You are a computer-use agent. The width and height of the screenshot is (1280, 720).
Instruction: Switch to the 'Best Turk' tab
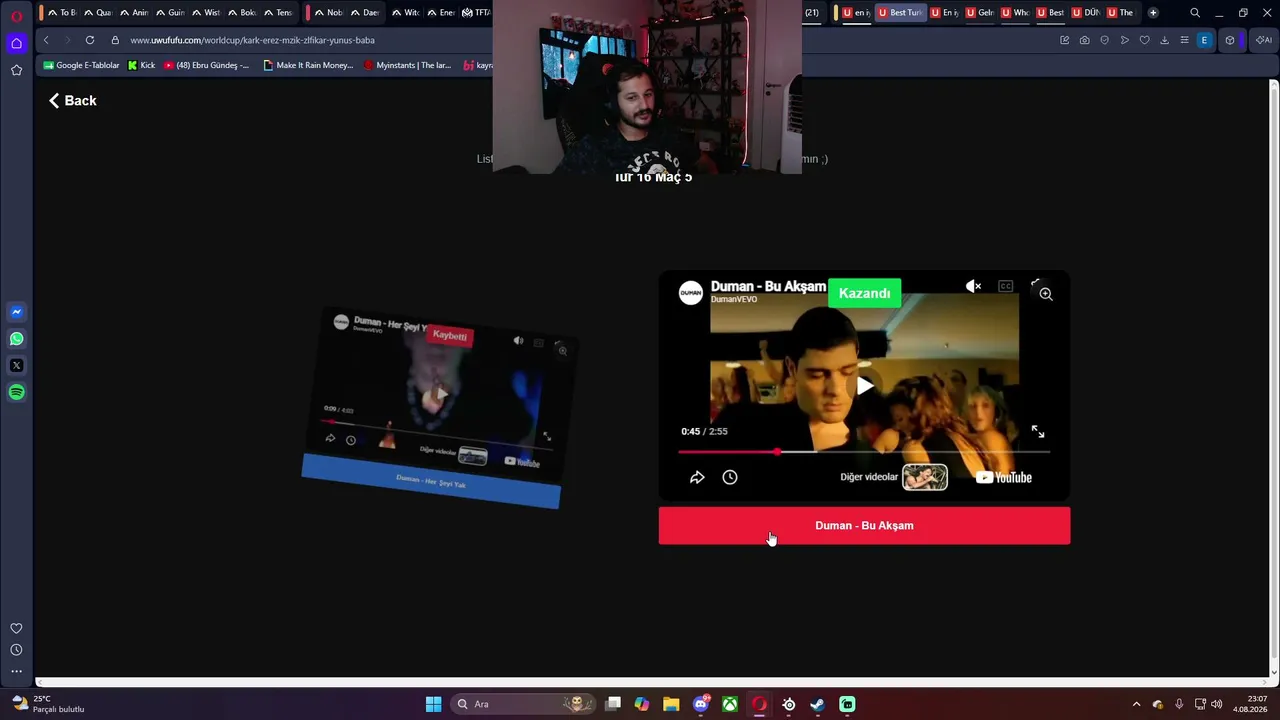coord(900,13)
